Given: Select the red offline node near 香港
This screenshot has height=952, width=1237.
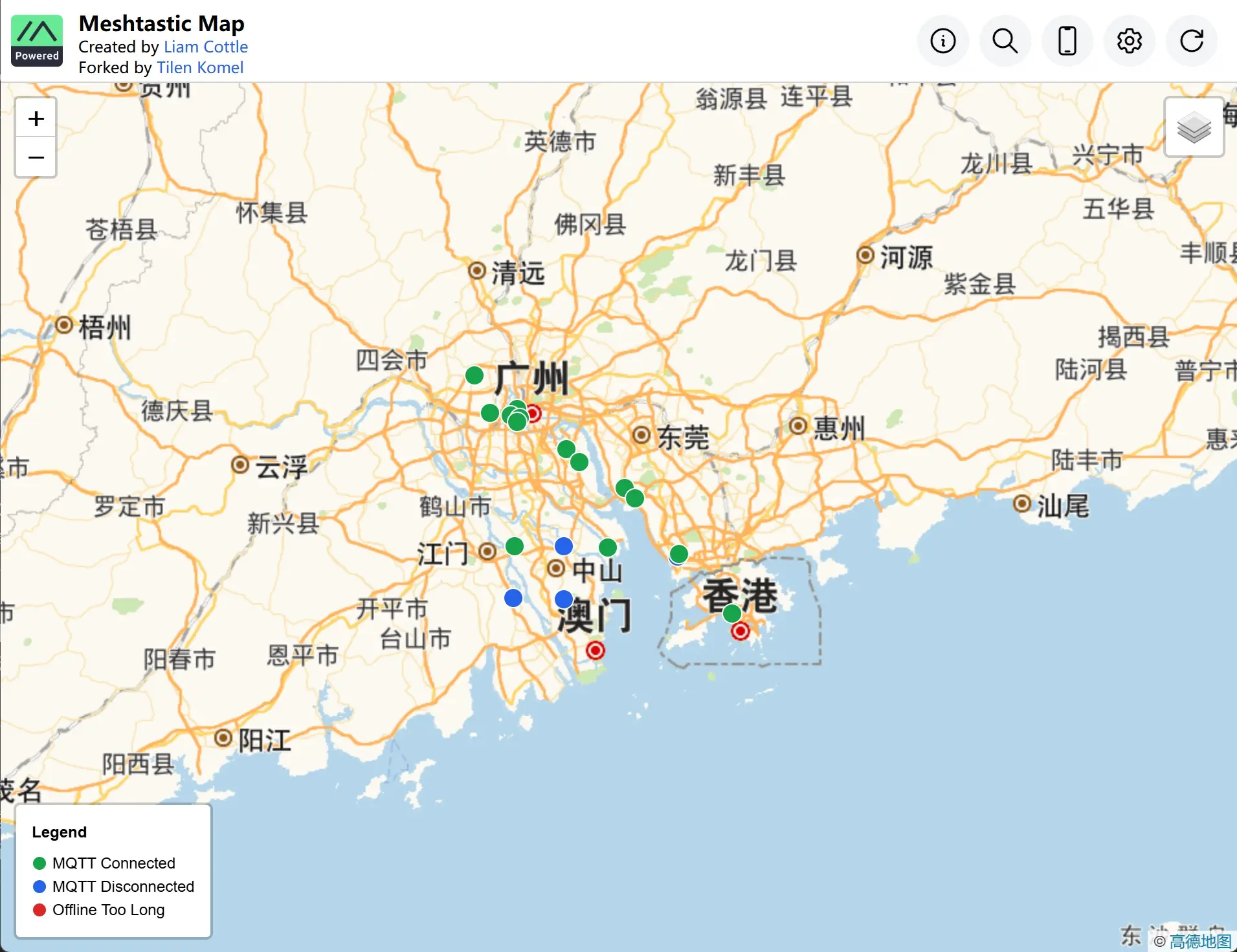Looking at the screenshot, I should [740, 631].
